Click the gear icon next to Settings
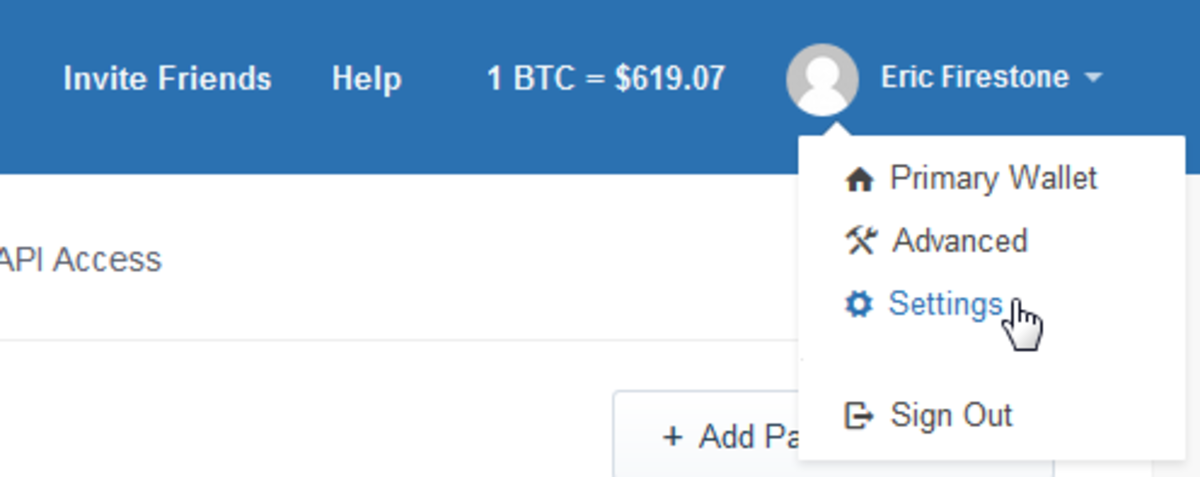This screenshot has height=477, width=1200. click(x=859, y=304)
